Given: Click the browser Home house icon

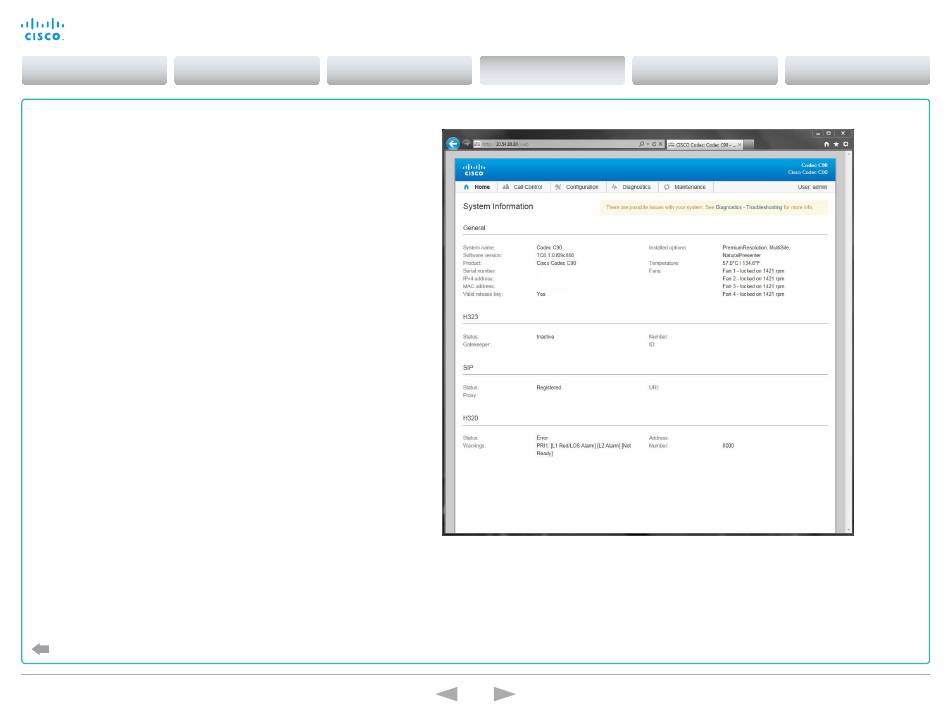Looking at the screenshot, I should (826, 144).
